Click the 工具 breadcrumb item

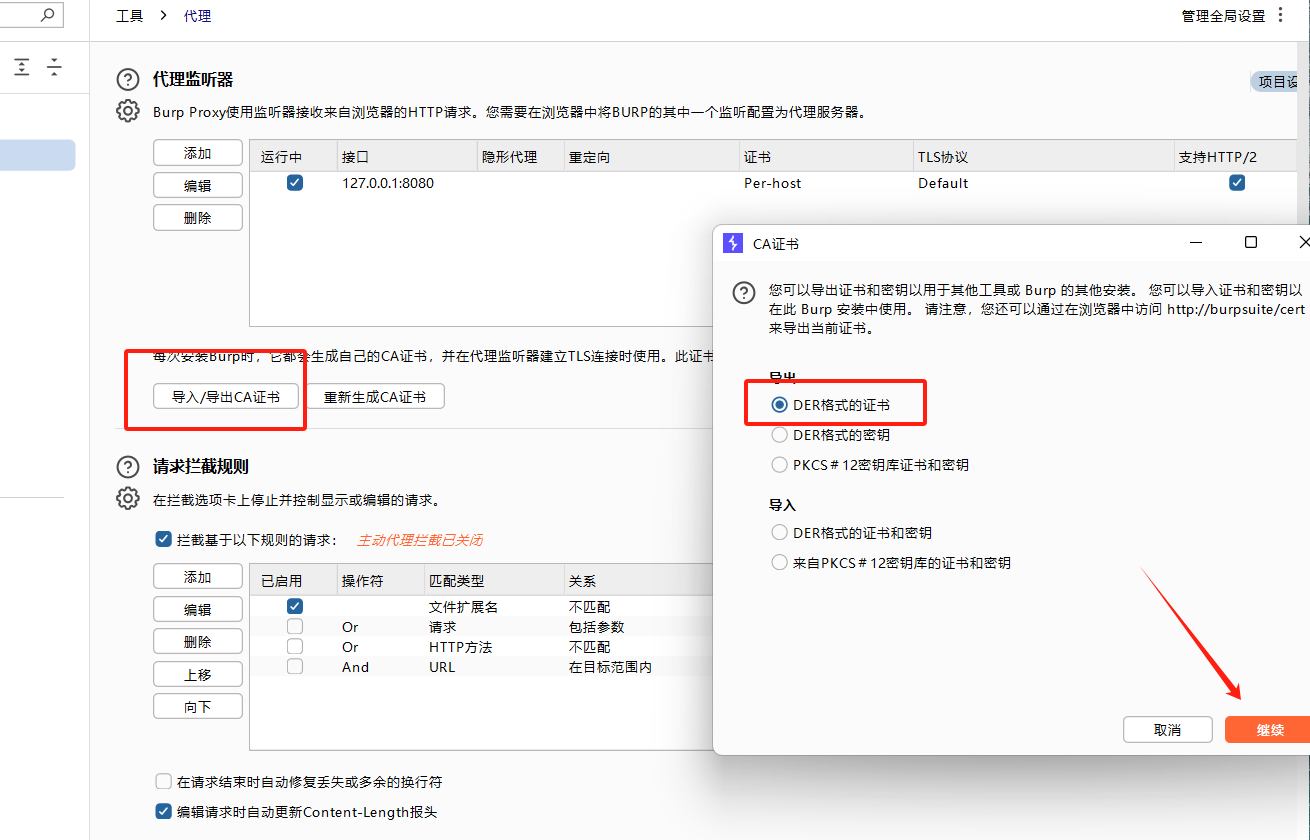pos(130,16)
